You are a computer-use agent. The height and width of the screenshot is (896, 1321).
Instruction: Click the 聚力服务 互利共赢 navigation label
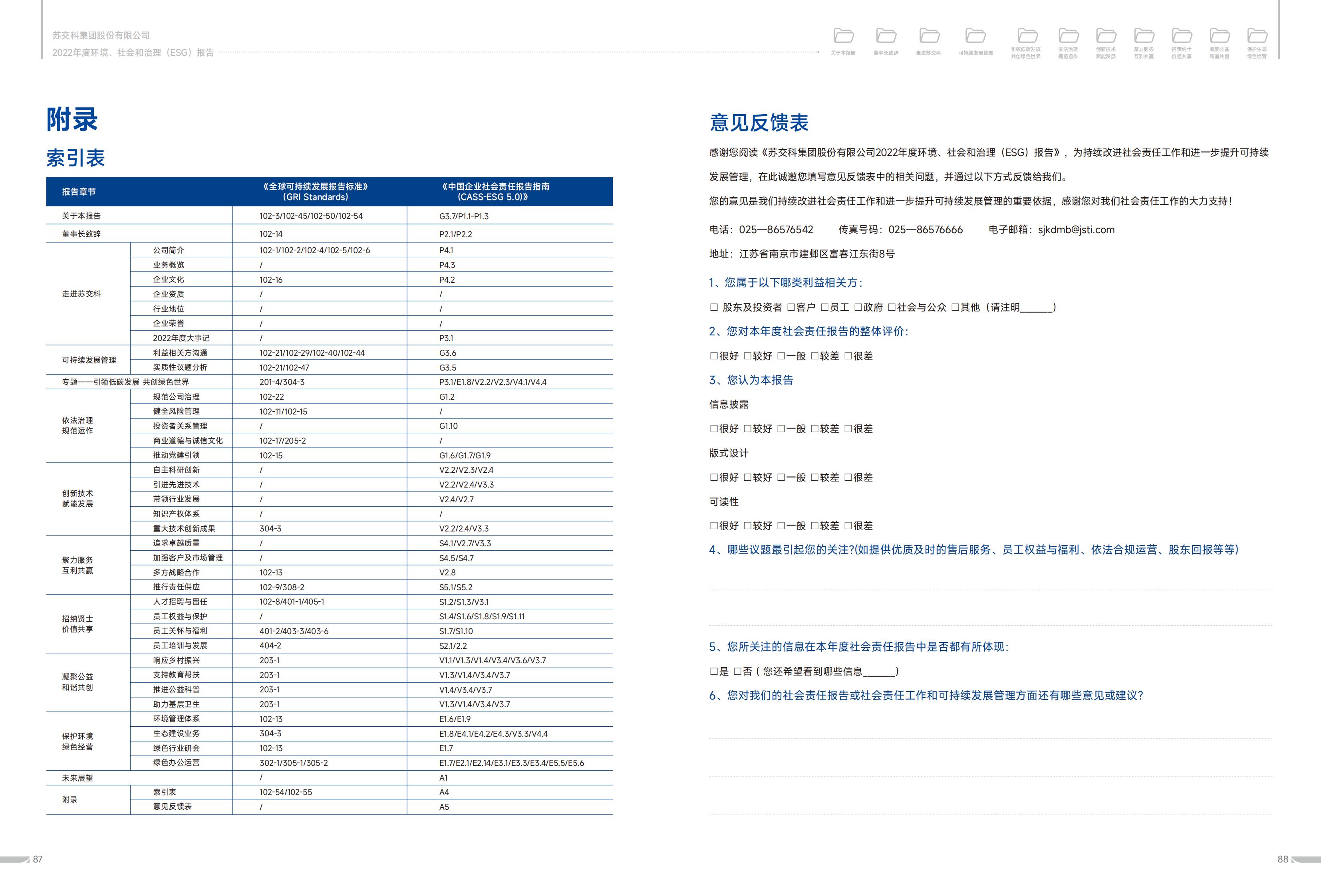[1144, 53]
